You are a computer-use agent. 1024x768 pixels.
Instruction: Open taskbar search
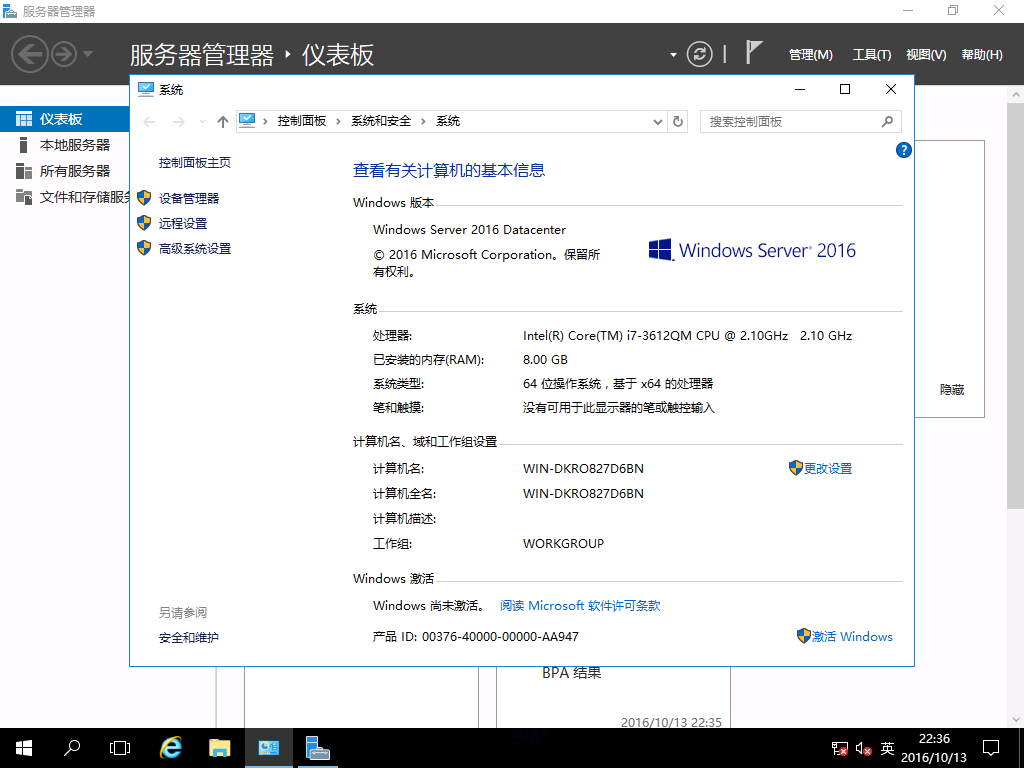tap(71, 748)
